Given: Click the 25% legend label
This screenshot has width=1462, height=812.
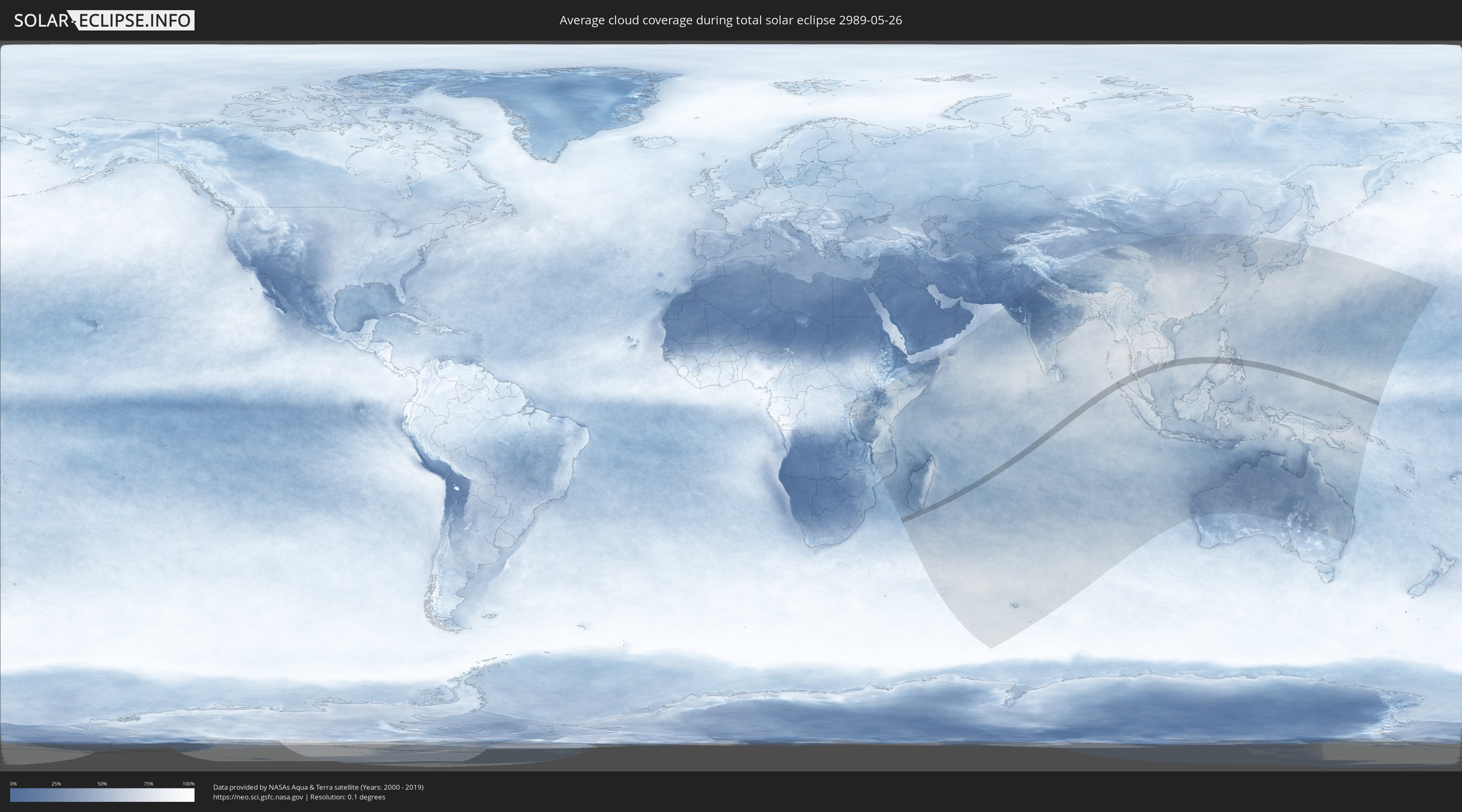Looking at the screenshot, I should coord(56,784).
